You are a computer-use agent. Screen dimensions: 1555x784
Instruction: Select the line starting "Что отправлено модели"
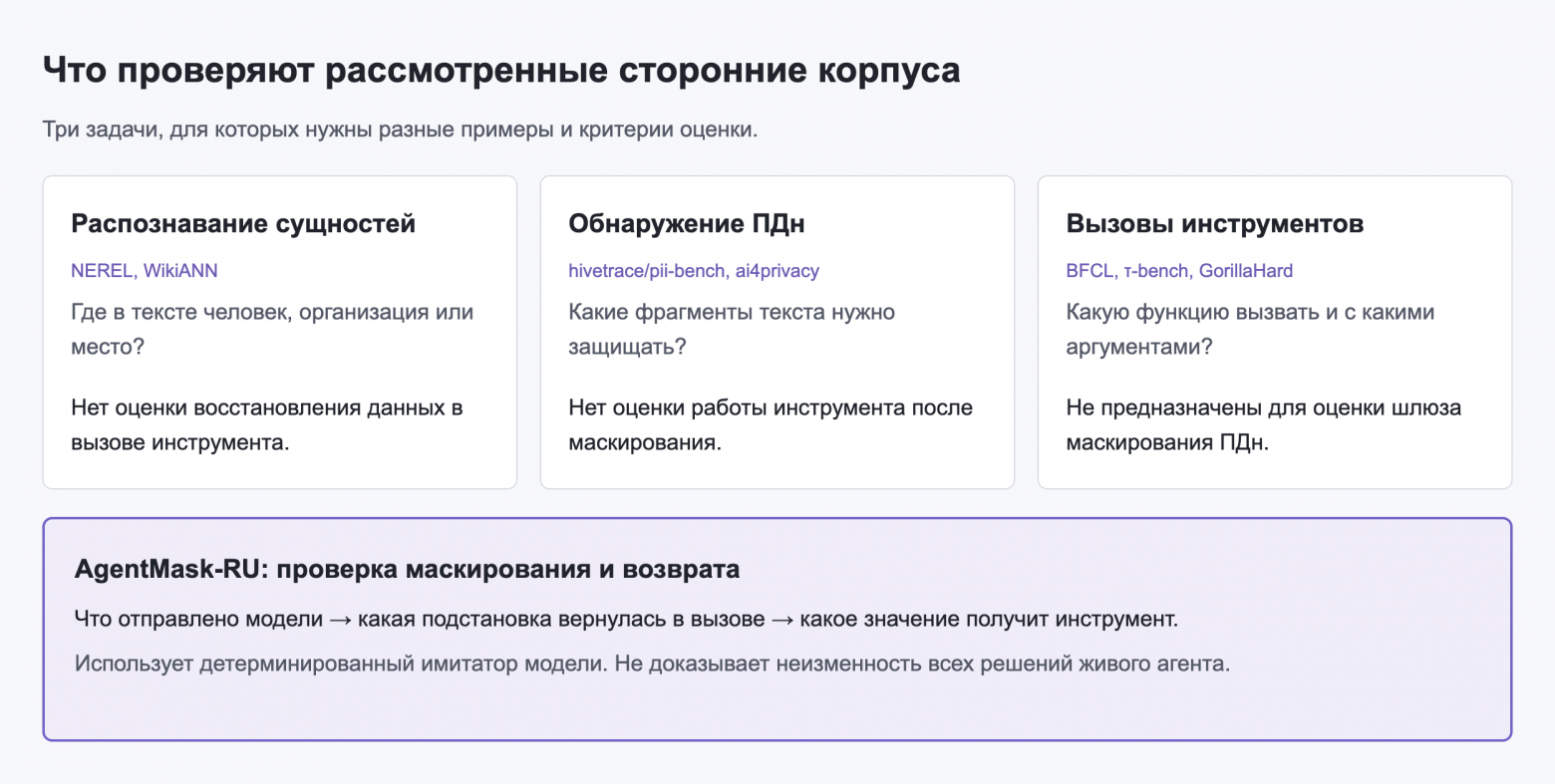pyautogui.click(x=627, y=620)
